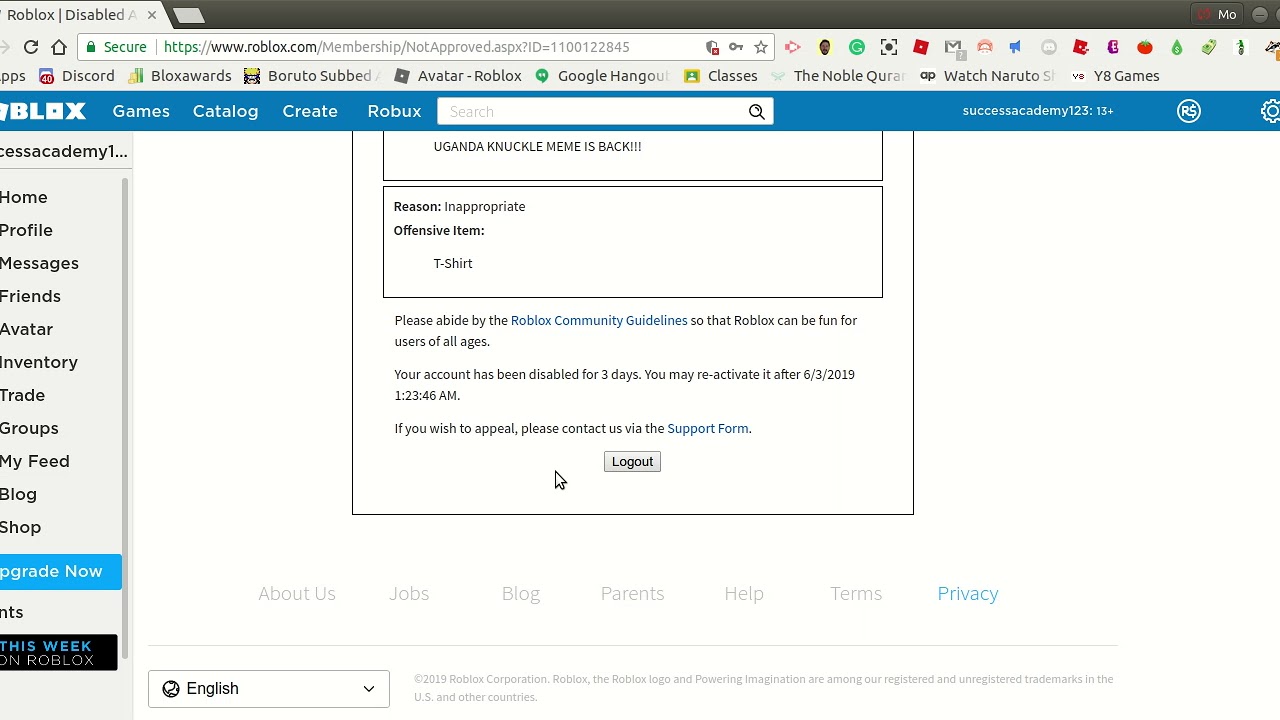The image size is (1280, 720).
Task: Open the Boruto Subbed bookmark
Action: [314, 76]
